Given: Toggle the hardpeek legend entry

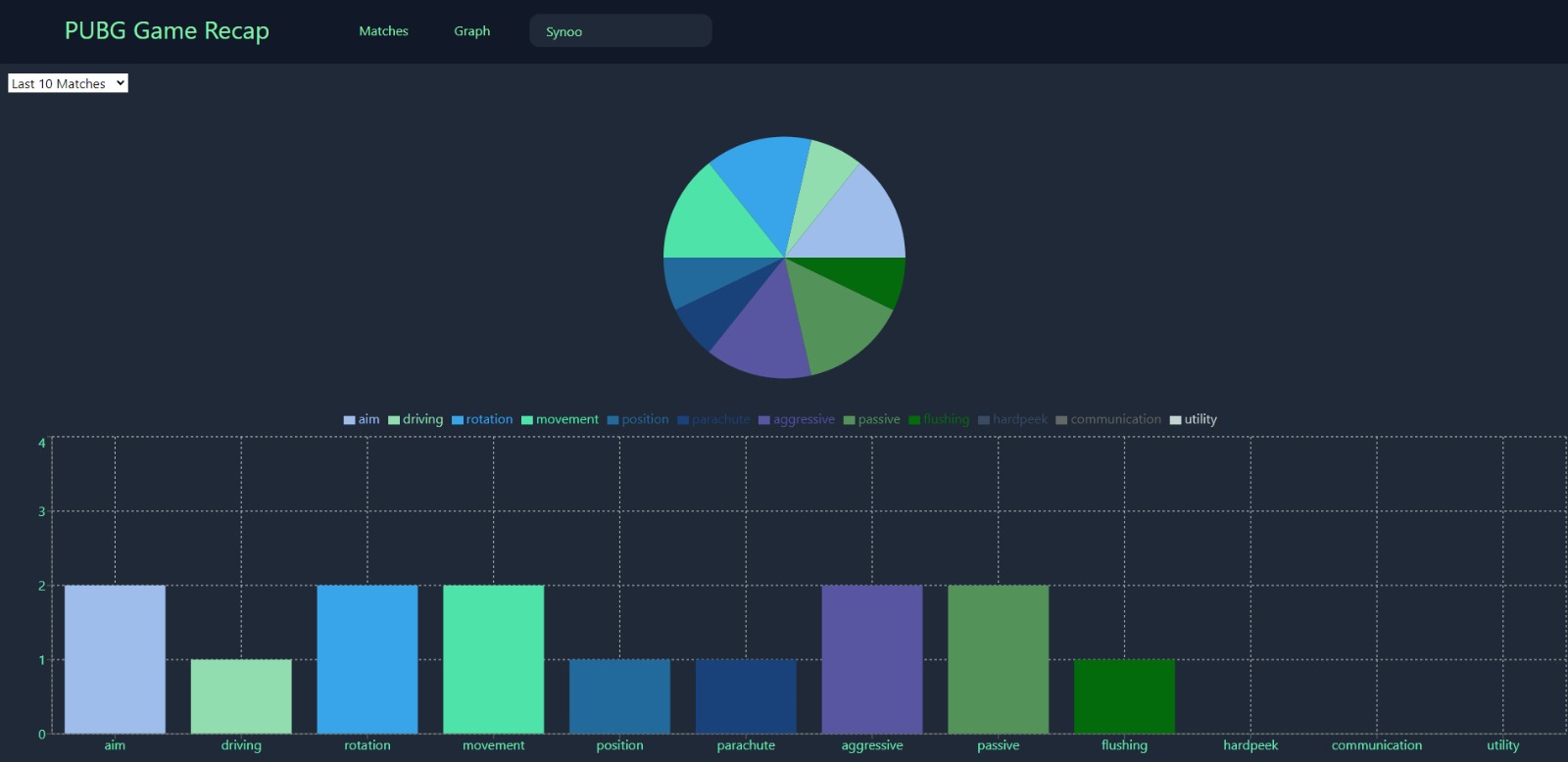Looking at the screenshot, I should [x=1013, y=419].
